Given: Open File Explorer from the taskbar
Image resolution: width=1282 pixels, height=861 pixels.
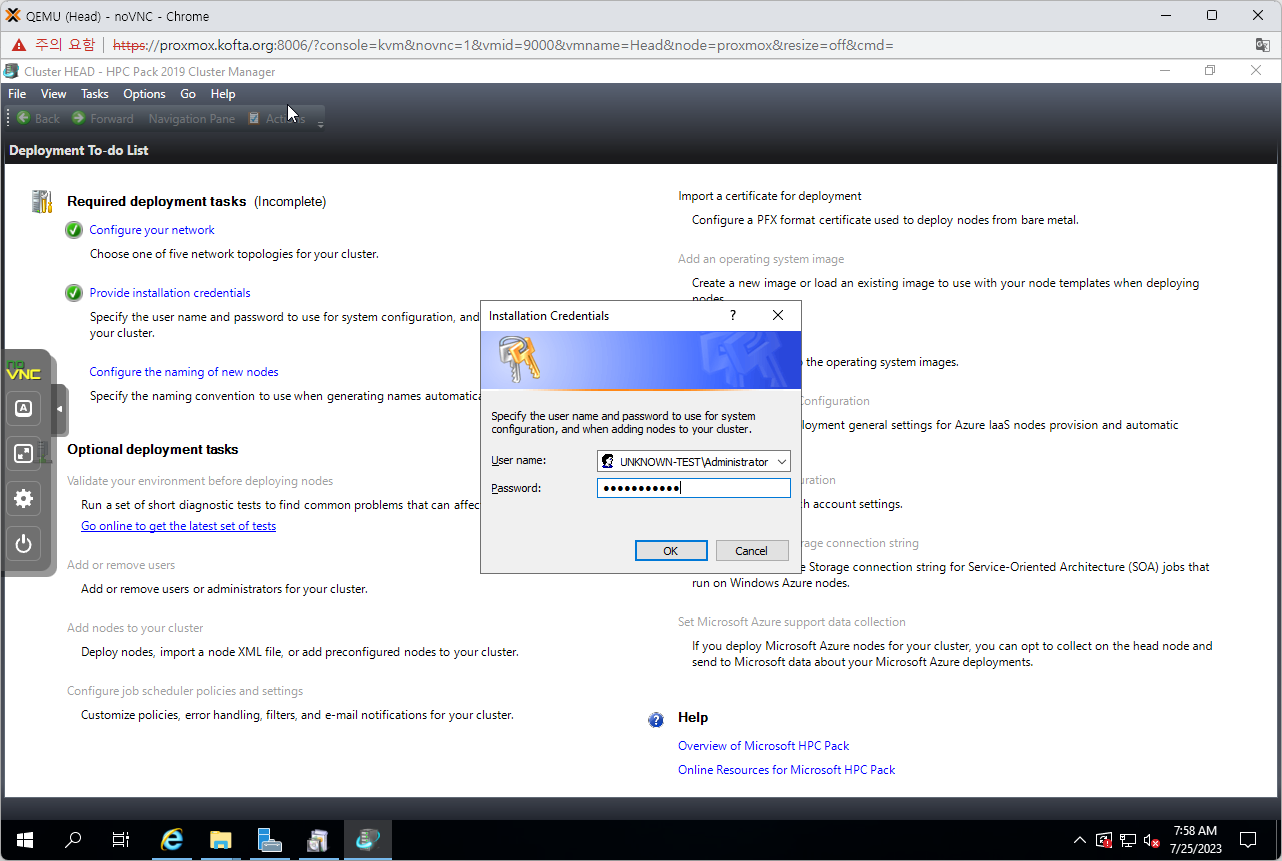Looking at the screenshot, I should coord(220,840).
